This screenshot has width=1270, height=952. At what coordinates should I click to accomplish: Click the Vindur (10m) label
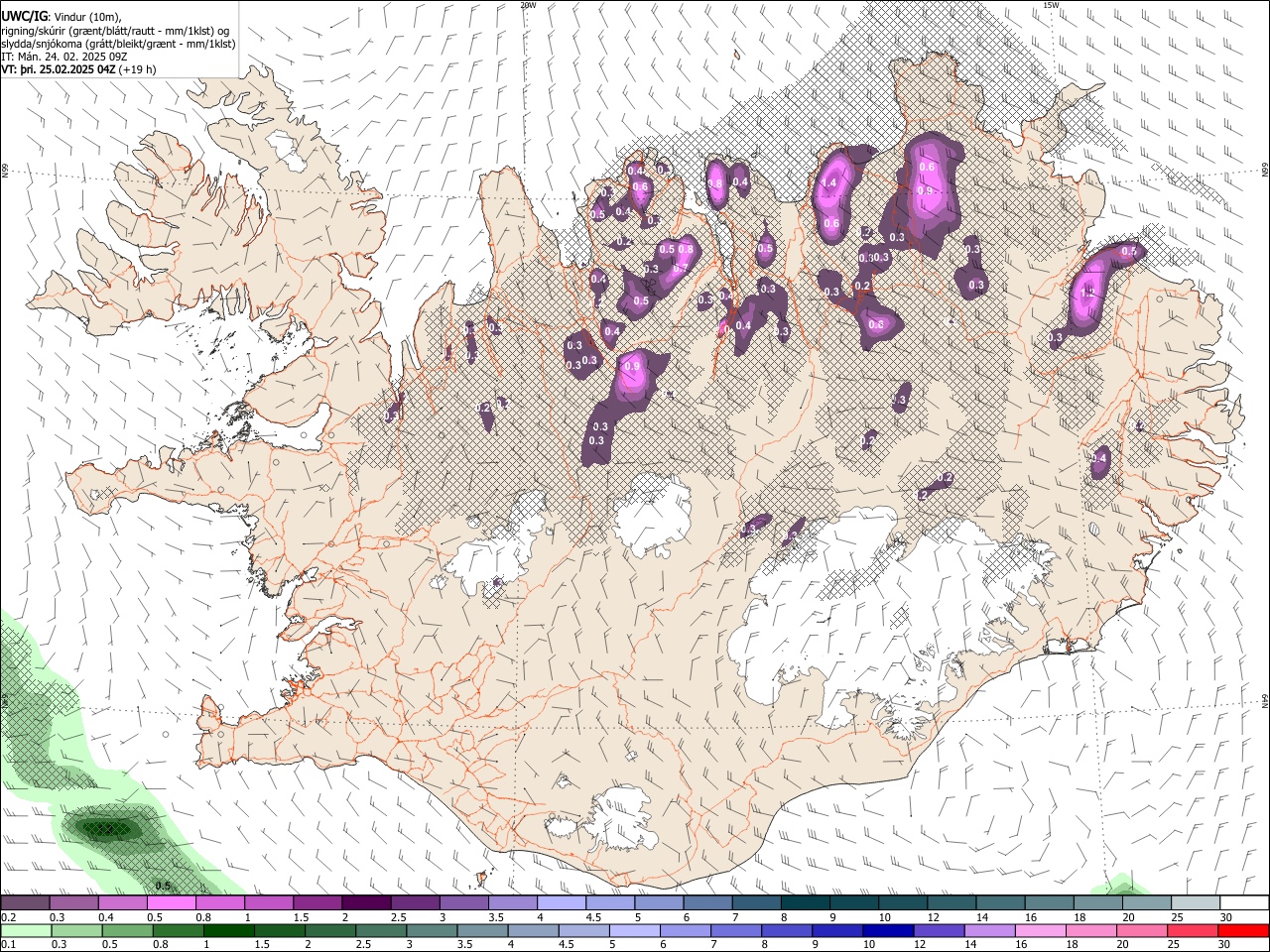86,17
